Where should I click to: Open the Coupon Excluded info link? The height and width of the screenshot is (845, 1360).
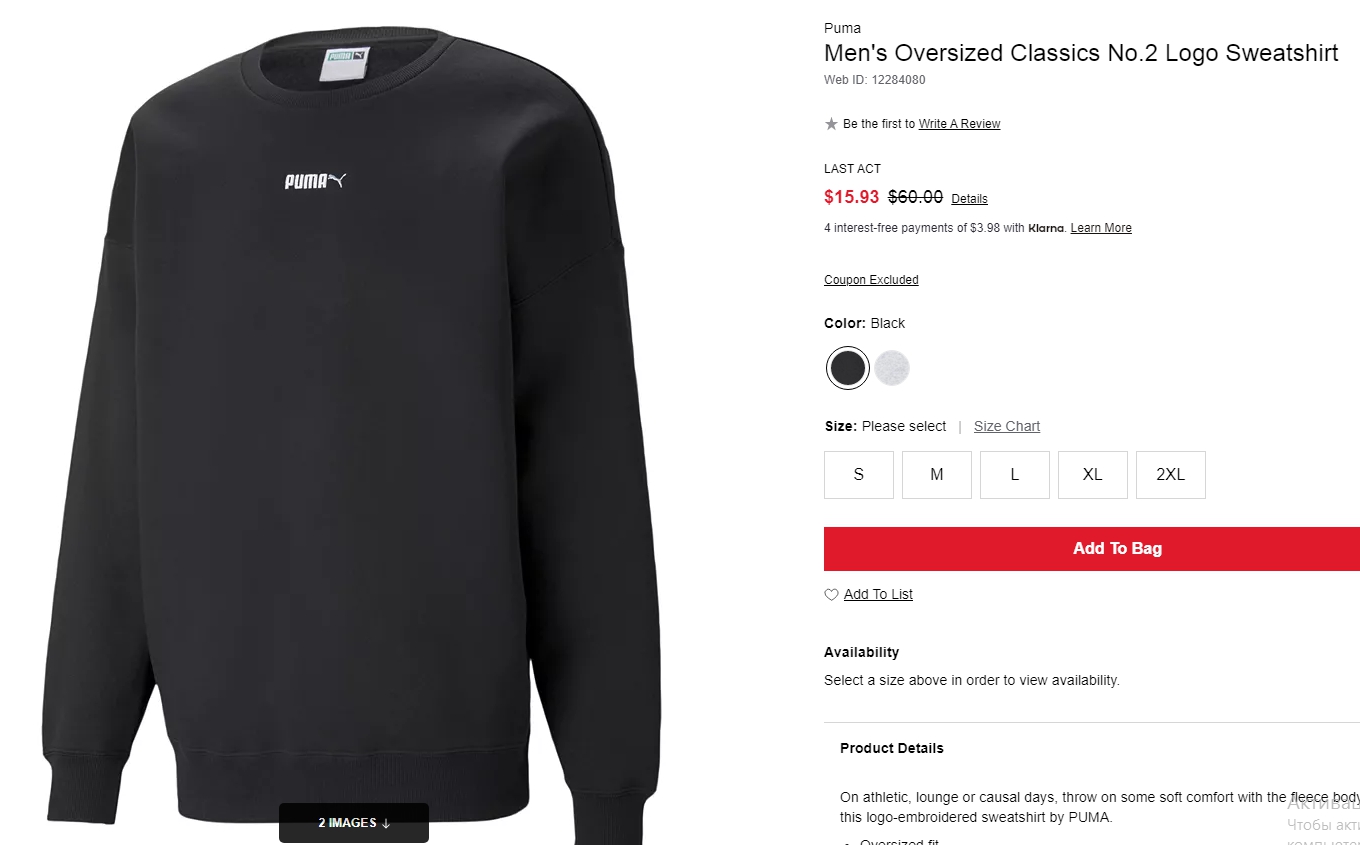tap(871, 280)
